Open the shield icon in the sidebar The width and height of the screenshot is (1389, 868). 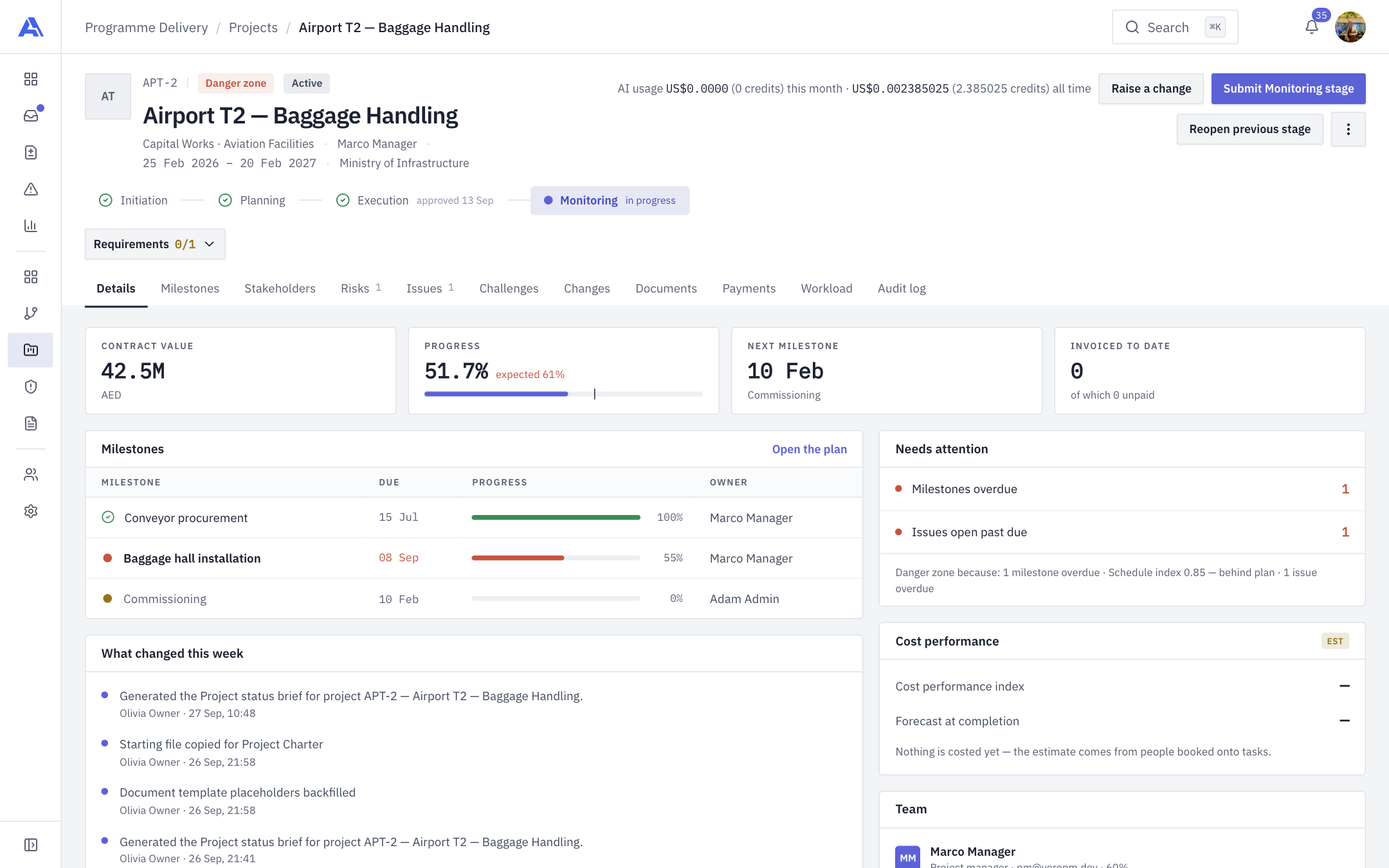click(30, 386)
